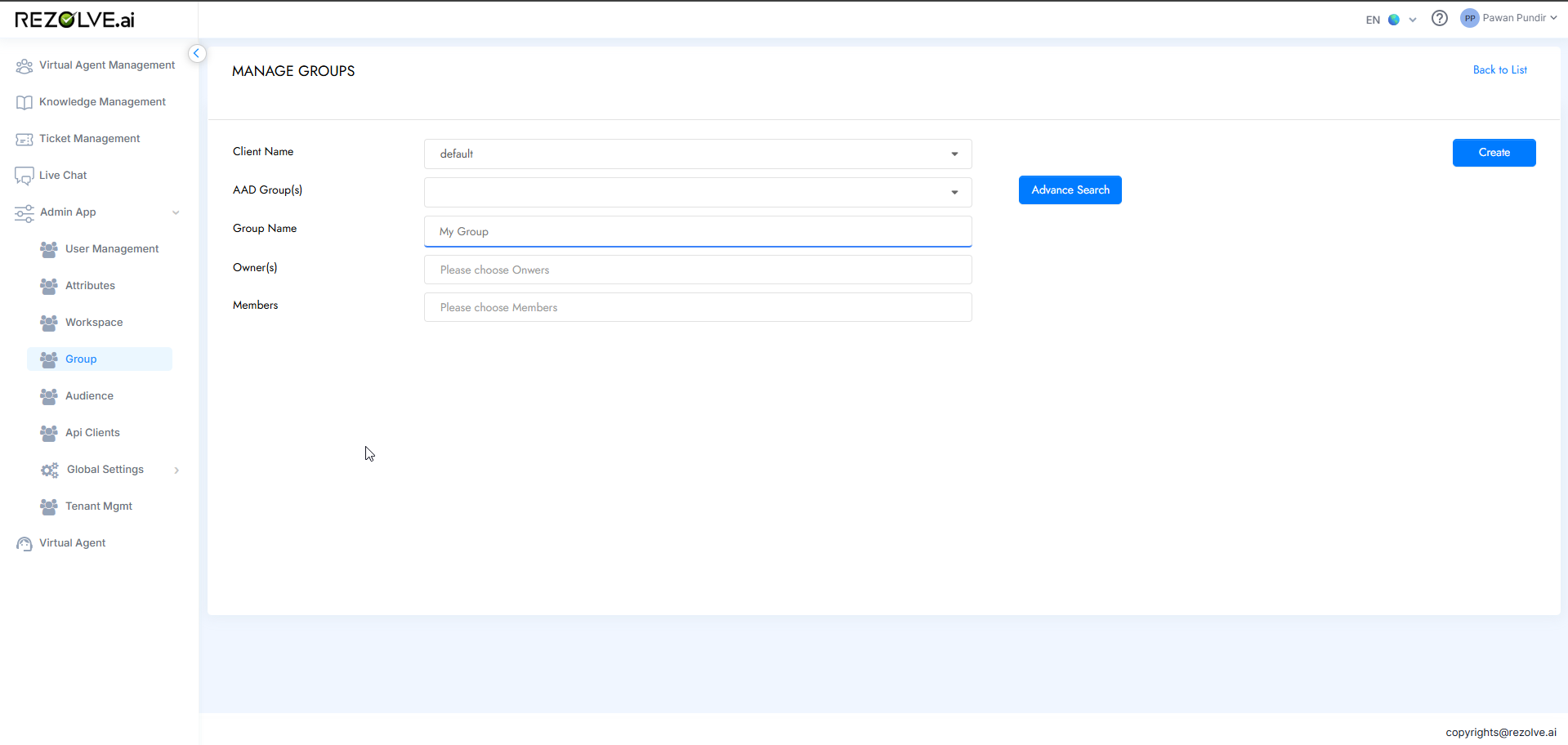
Task: Focus the Group Name input field
Action: point(698,231)
